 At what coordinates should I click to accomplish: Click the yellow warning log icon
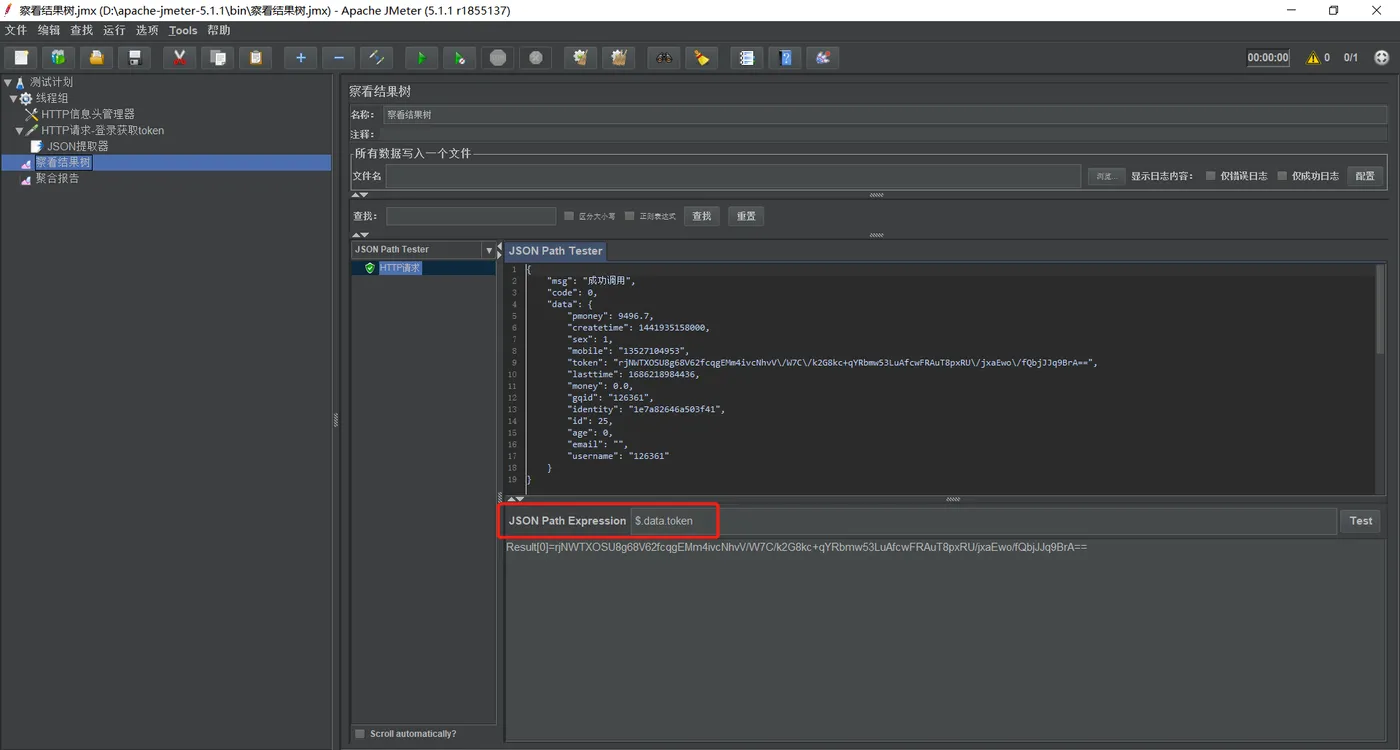click(1313, 58)
